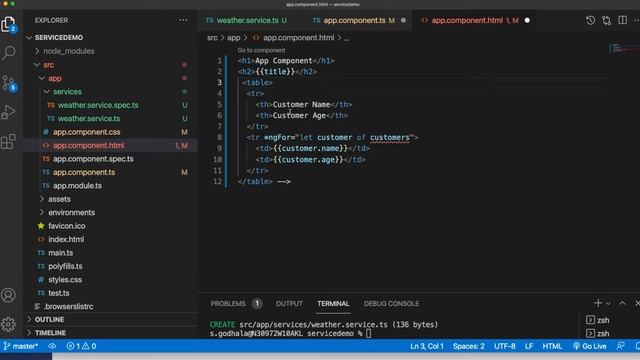The height and width of the screenshot is (360, 640).
Task: Open favicon.ico file
Action: tap(66, 226)
